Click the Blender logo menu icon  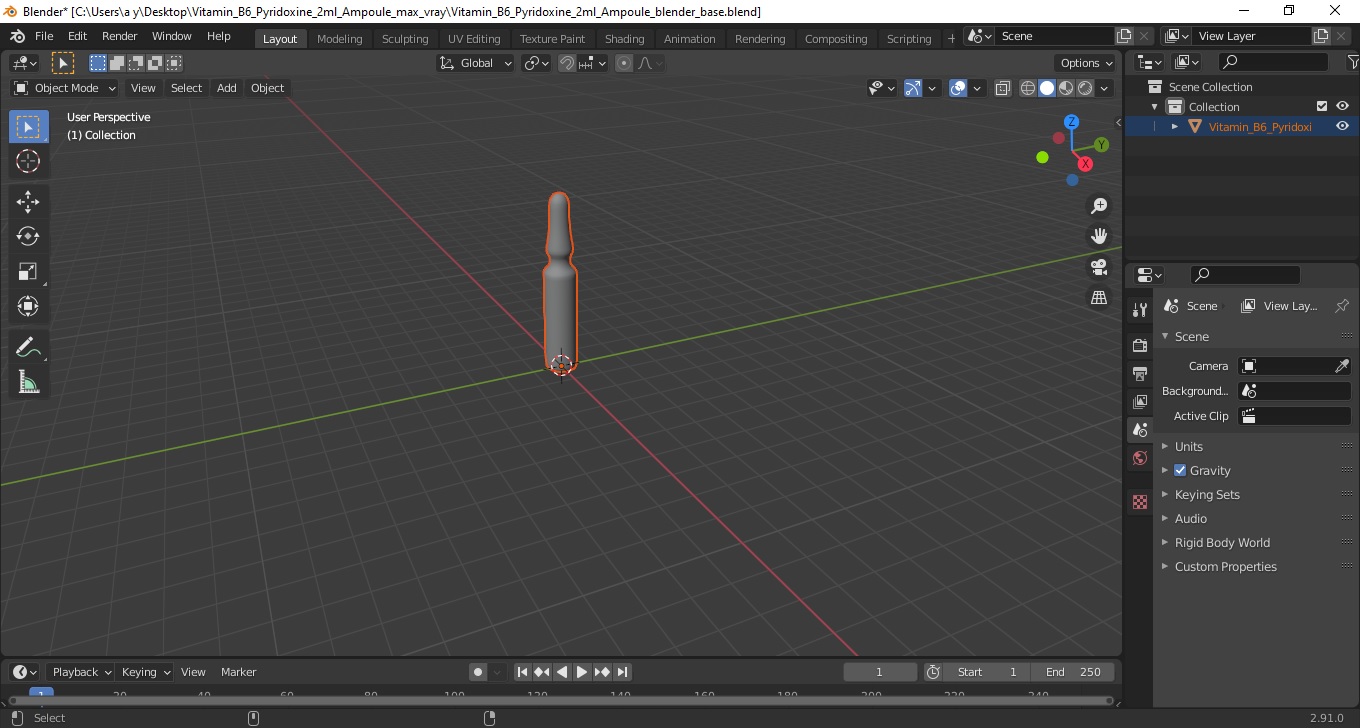point(17,36)
